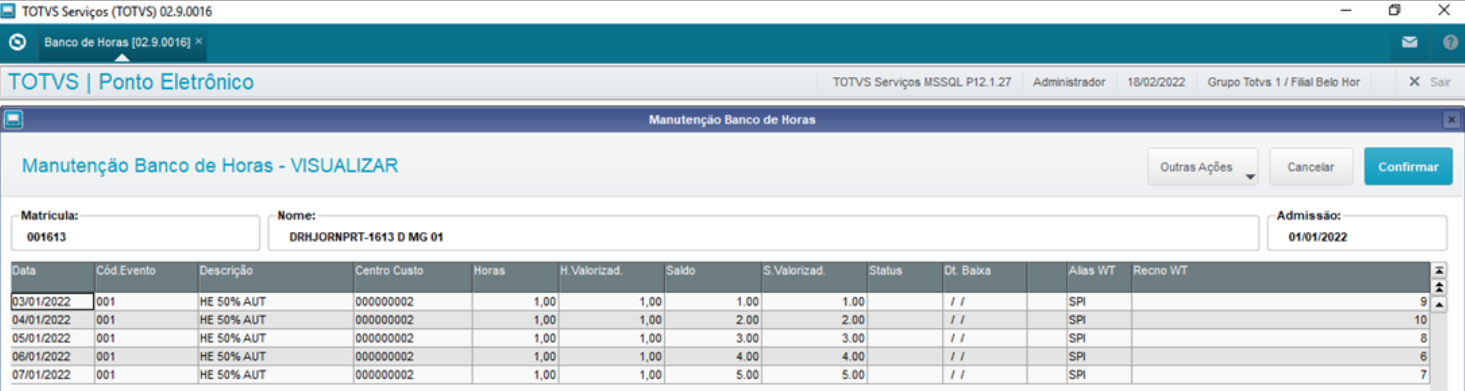This screenshot has width=1465, height=391.
Task: Close the Manutenção Banco de Horas dialog
Action: (x=1451, y=120)
